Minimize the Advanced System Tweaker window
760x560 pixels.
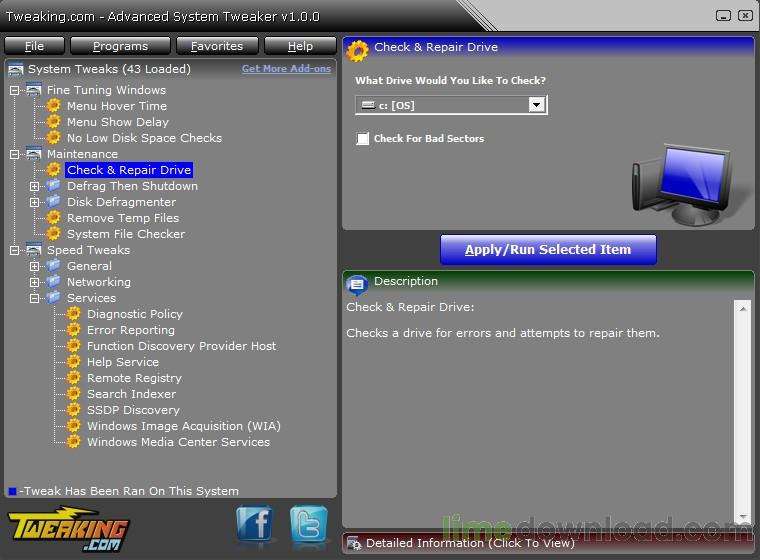pos(723,16)
